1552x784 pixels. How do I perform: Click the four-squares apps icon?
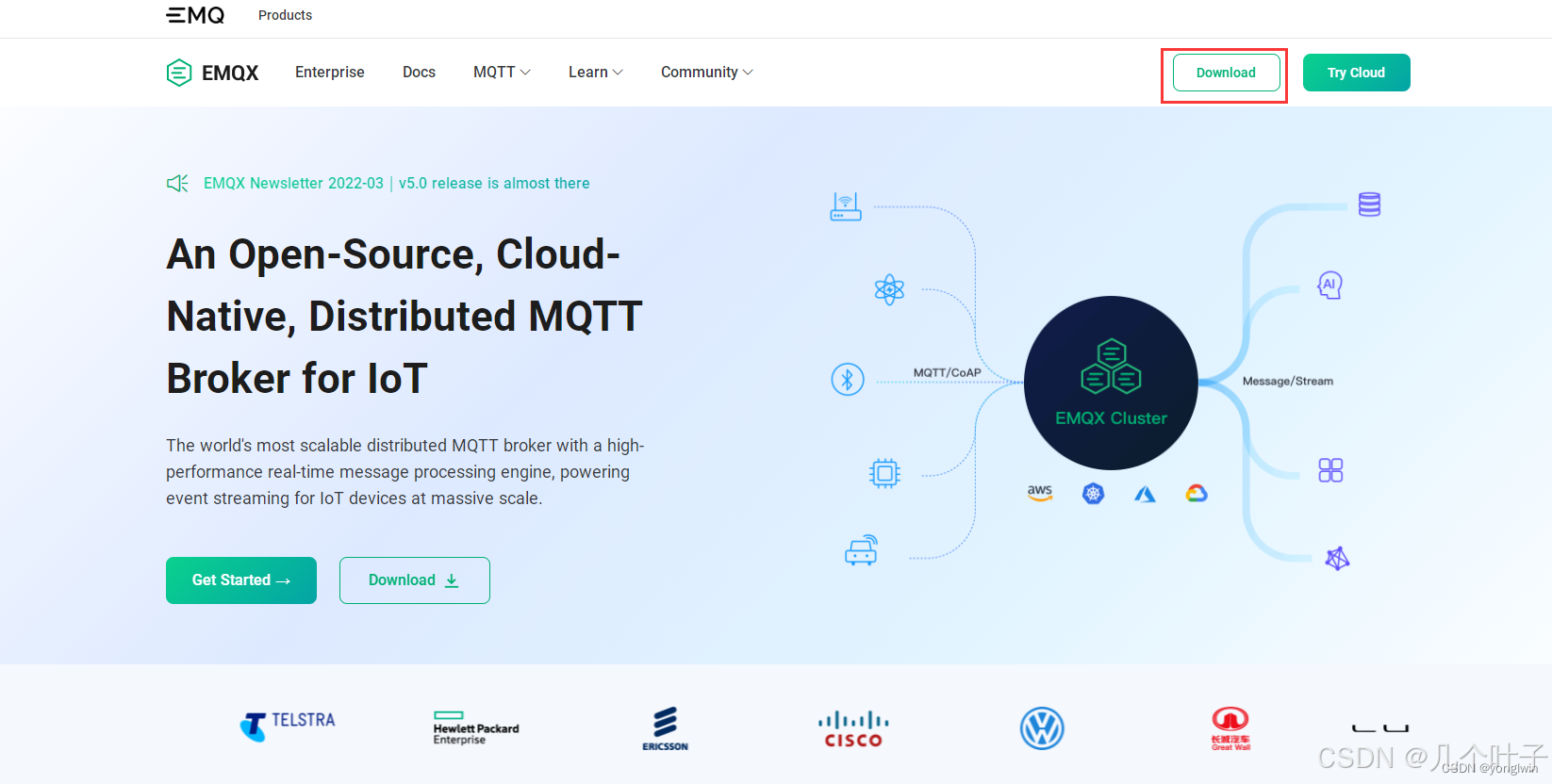[x=1330, y=470]
